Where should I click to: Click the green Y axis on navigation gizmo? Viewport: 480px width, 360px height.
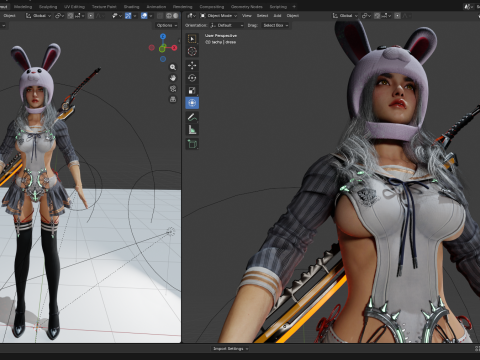[162, 49]
